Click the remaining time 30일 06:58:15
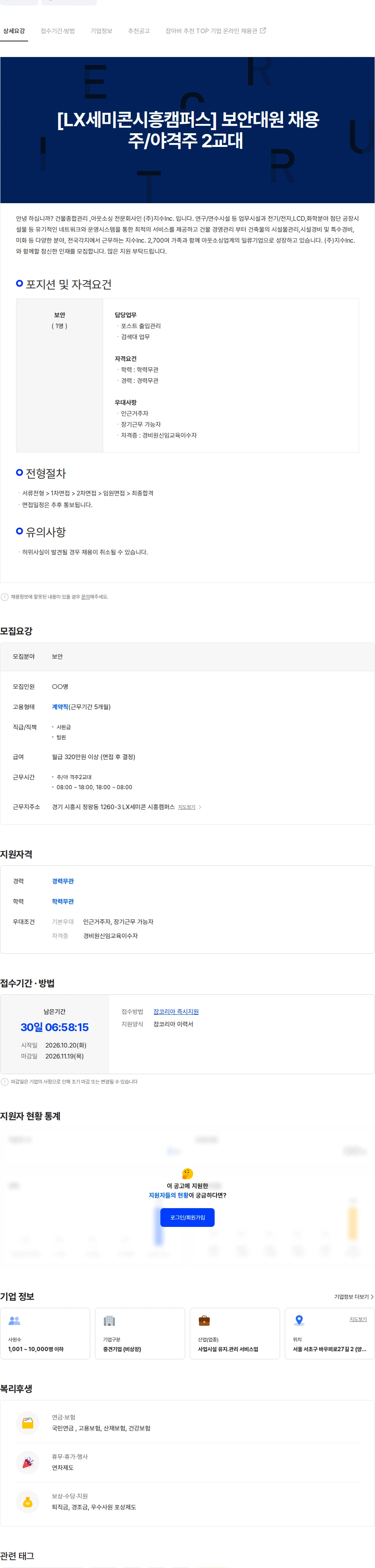Image resolution: width=375 pixels, height=1568 pixels. 55,1028
